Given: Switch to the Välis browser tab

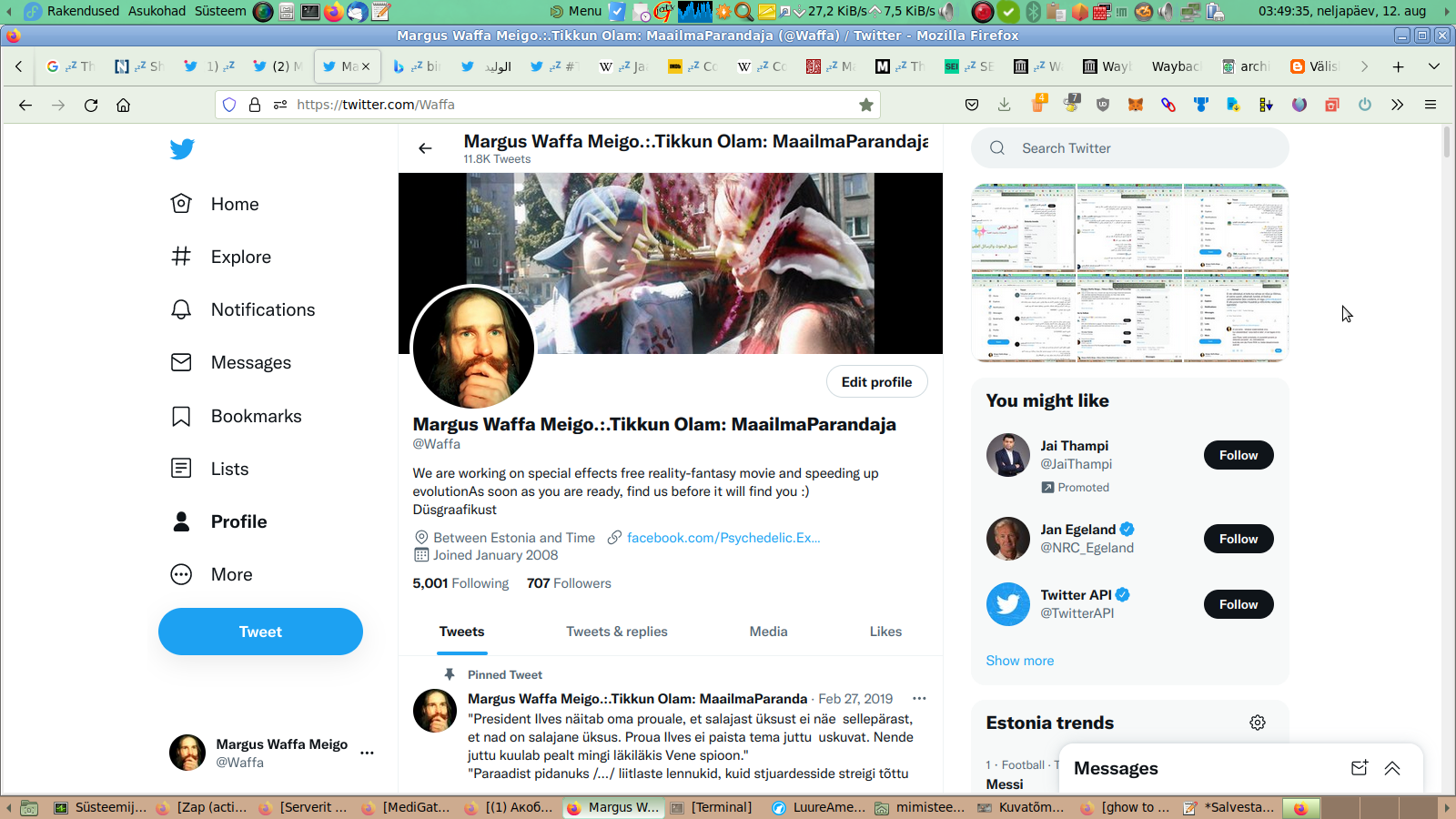Looking at the screenshot, I should coord(1315,66).
